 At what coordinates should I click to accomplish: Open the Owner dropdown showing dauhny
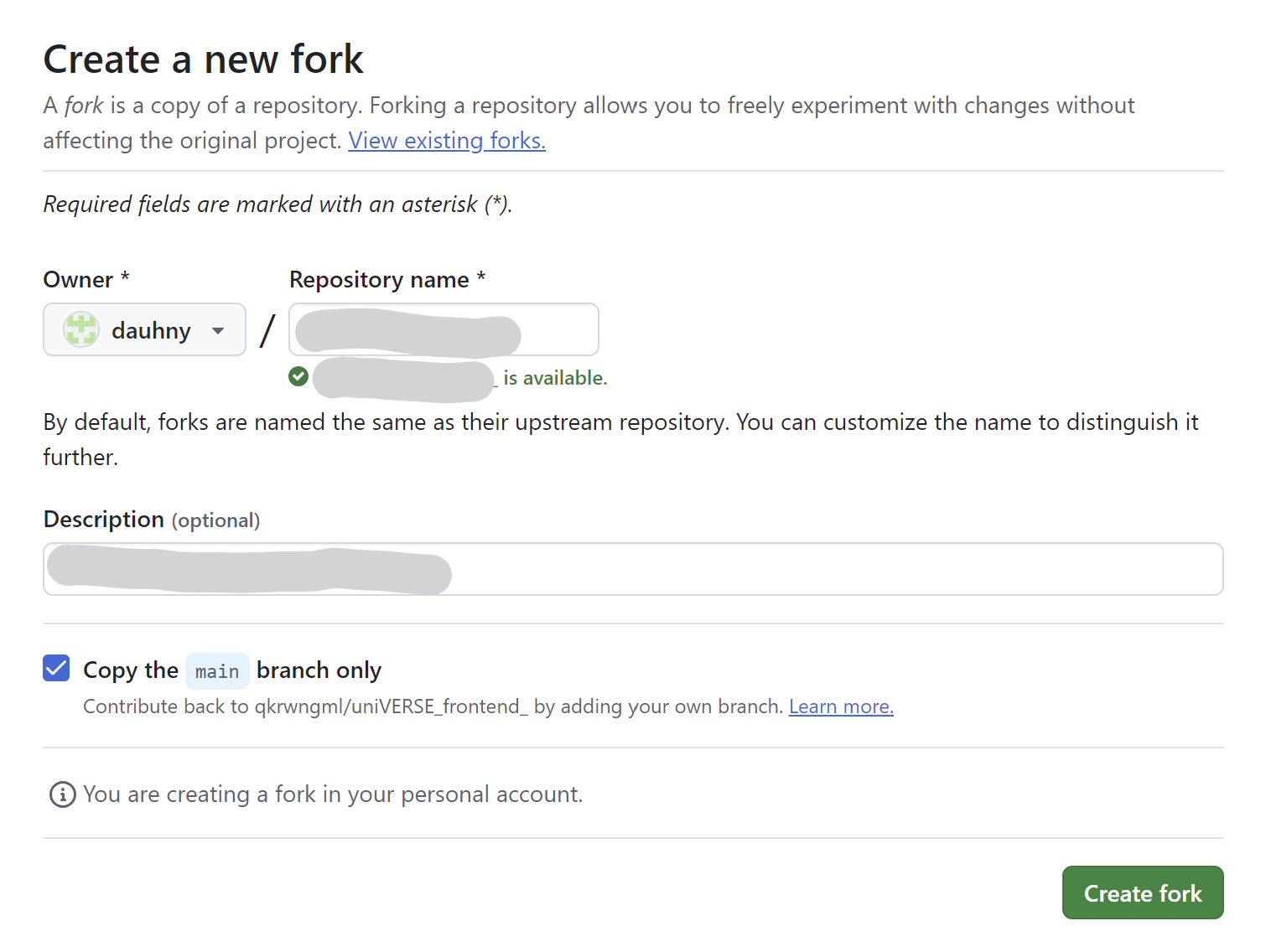point(144,329)
